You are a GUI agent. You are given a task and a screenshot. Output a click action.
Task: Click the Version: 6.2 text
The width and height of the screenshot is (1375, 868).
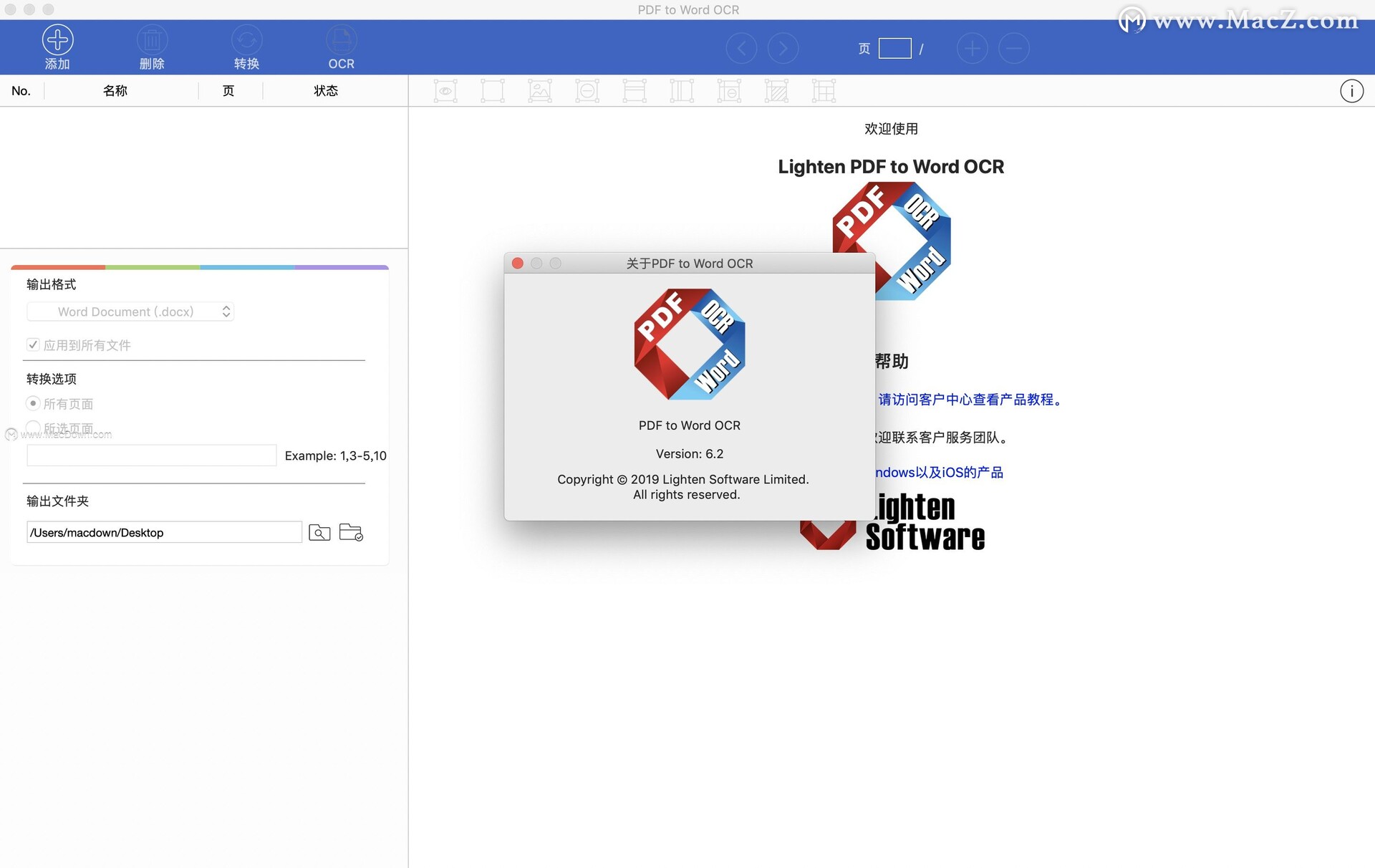click(x=690, y=454)
